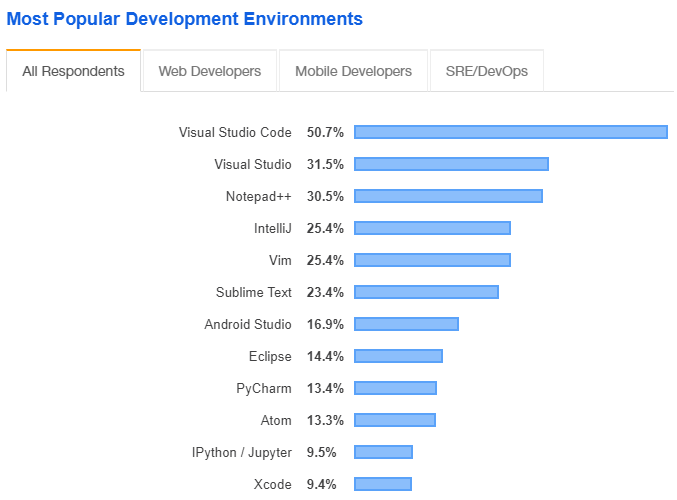Click the PyCharm label

[264, 388]
